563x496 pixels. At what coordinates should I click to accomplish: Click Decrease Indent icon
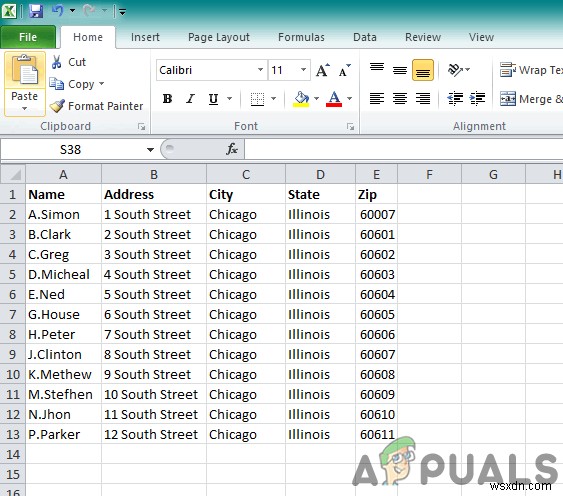(x=455, y=98)
